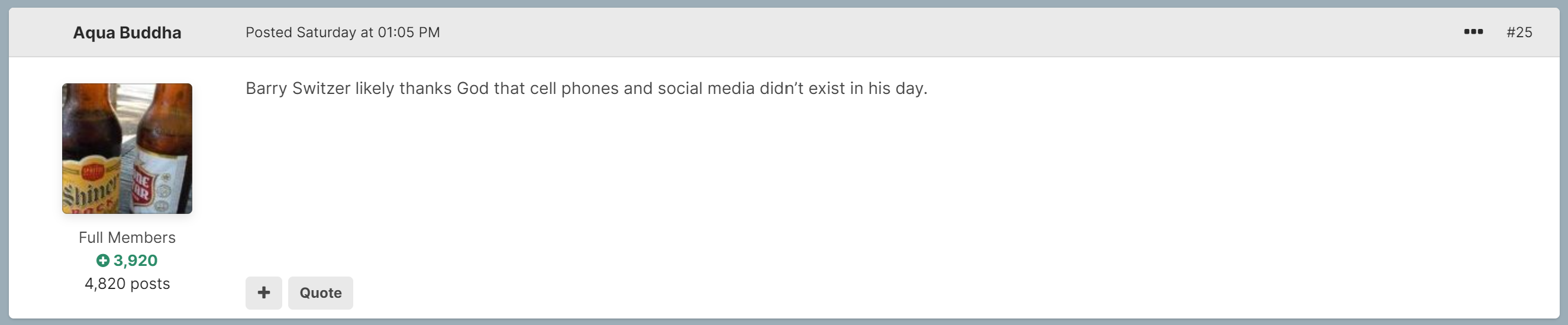The height and width of the screenshot is (325, 1568).
Task: Click the Saturday at 01:05 PM timestamp
Action: [367, 32]
